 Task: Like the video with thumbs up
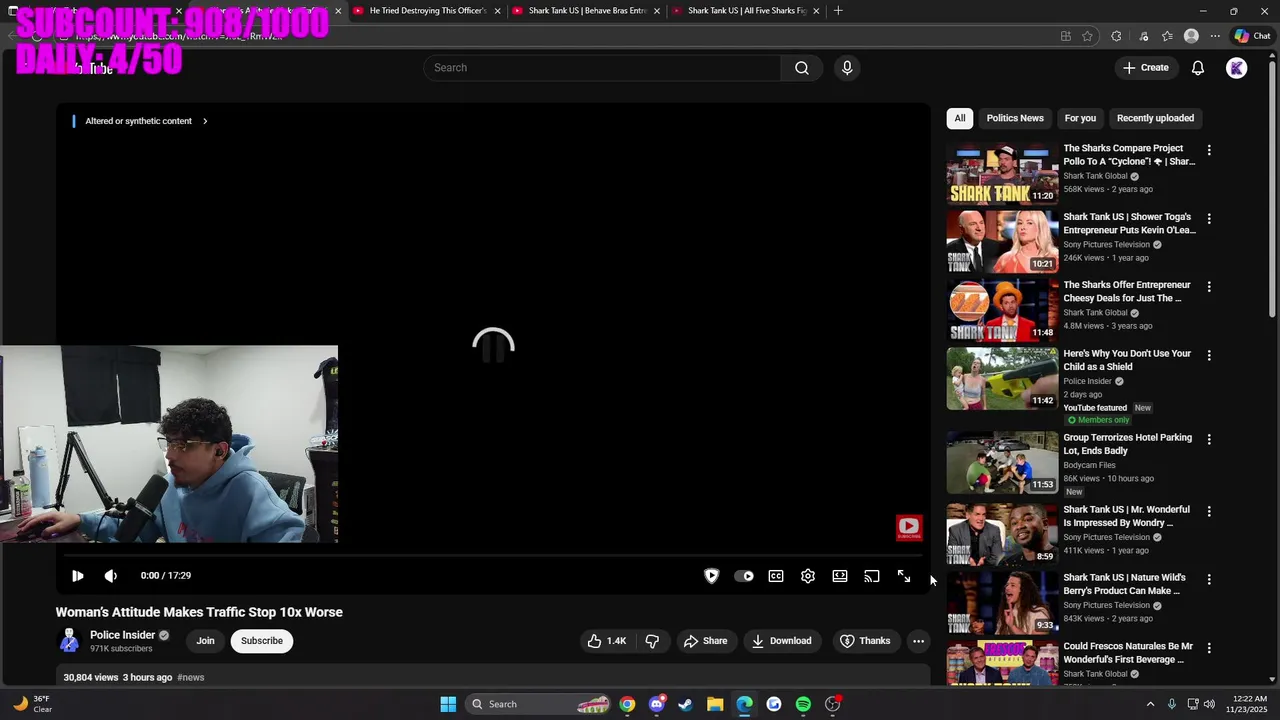point(606,641)
